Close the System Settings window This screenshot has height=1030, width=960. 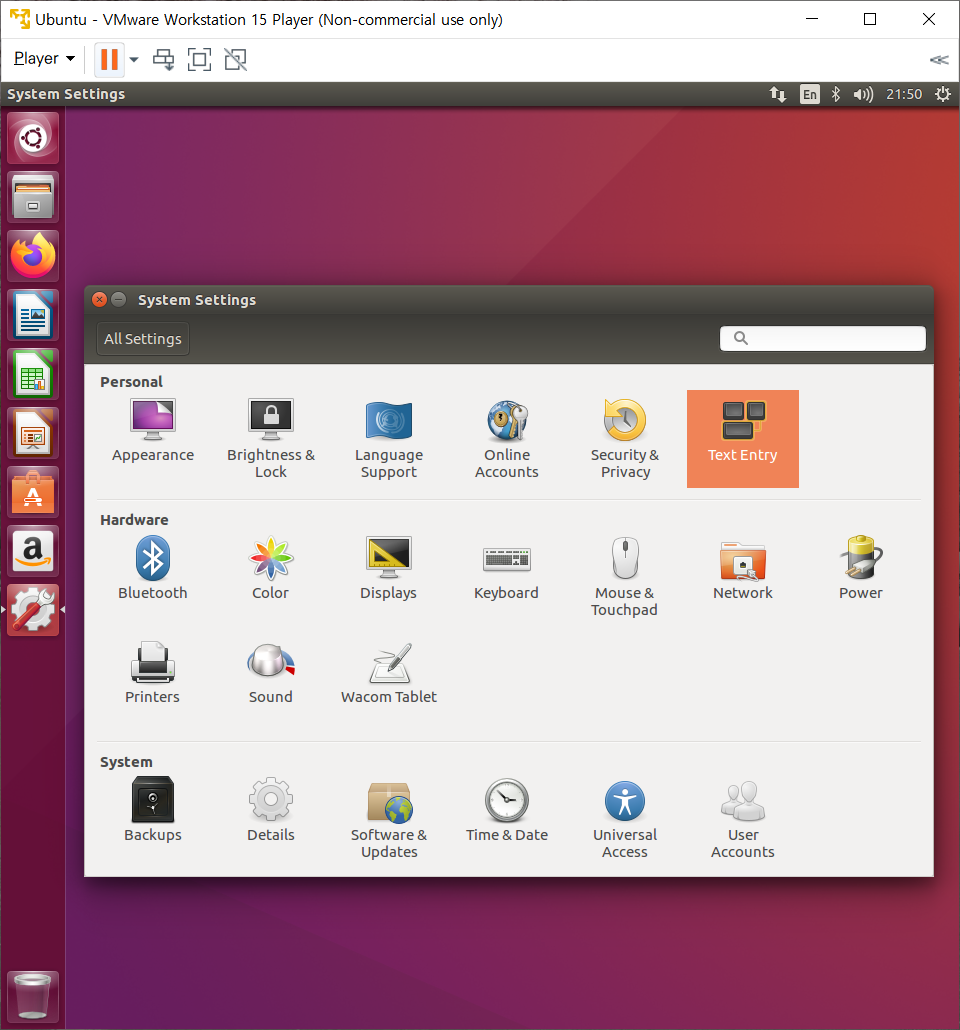click(x=99, y=300)
